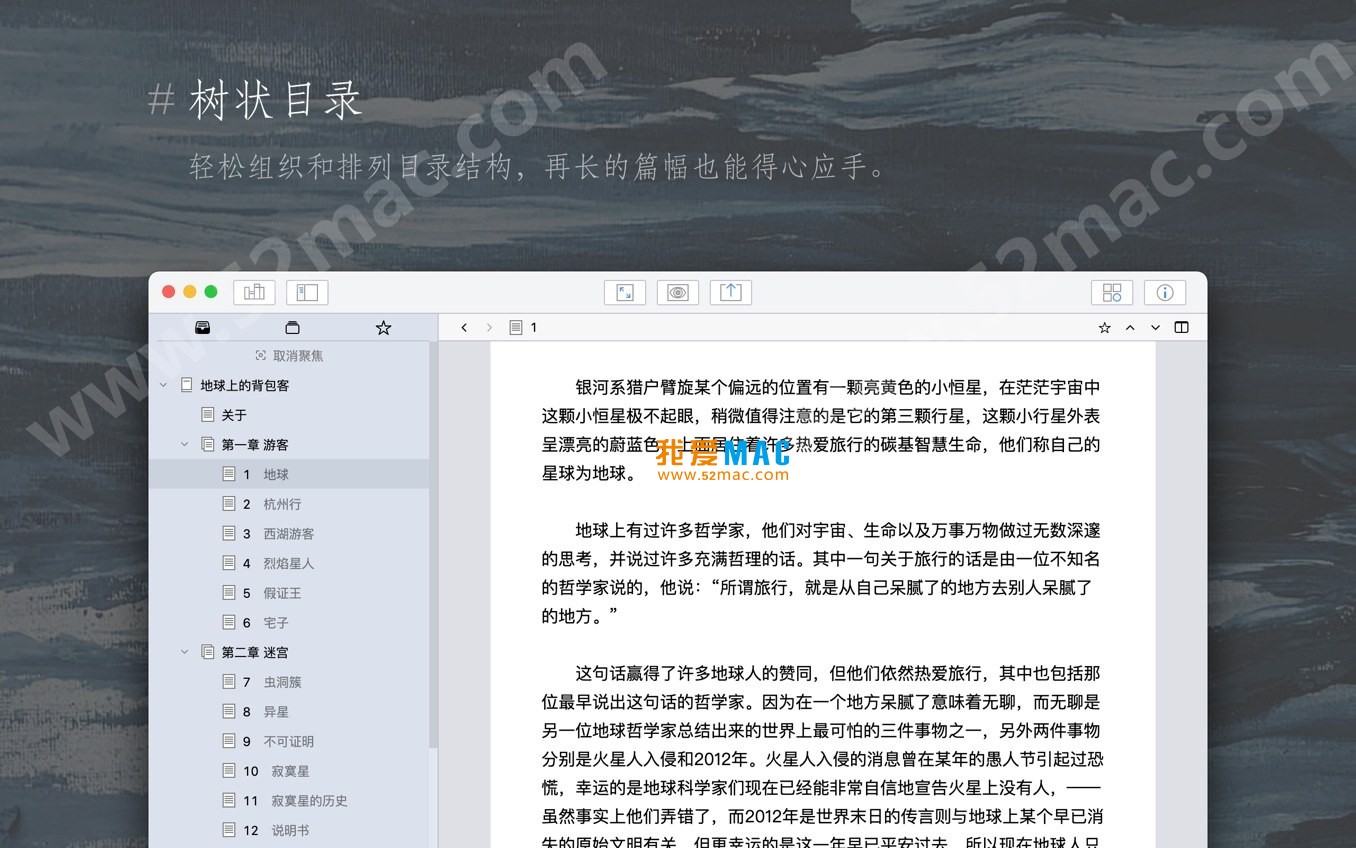Toggle the sidebar layout icon in the titlebar
The height and width of the screenshot is (848, 1356).
[307, 292]
